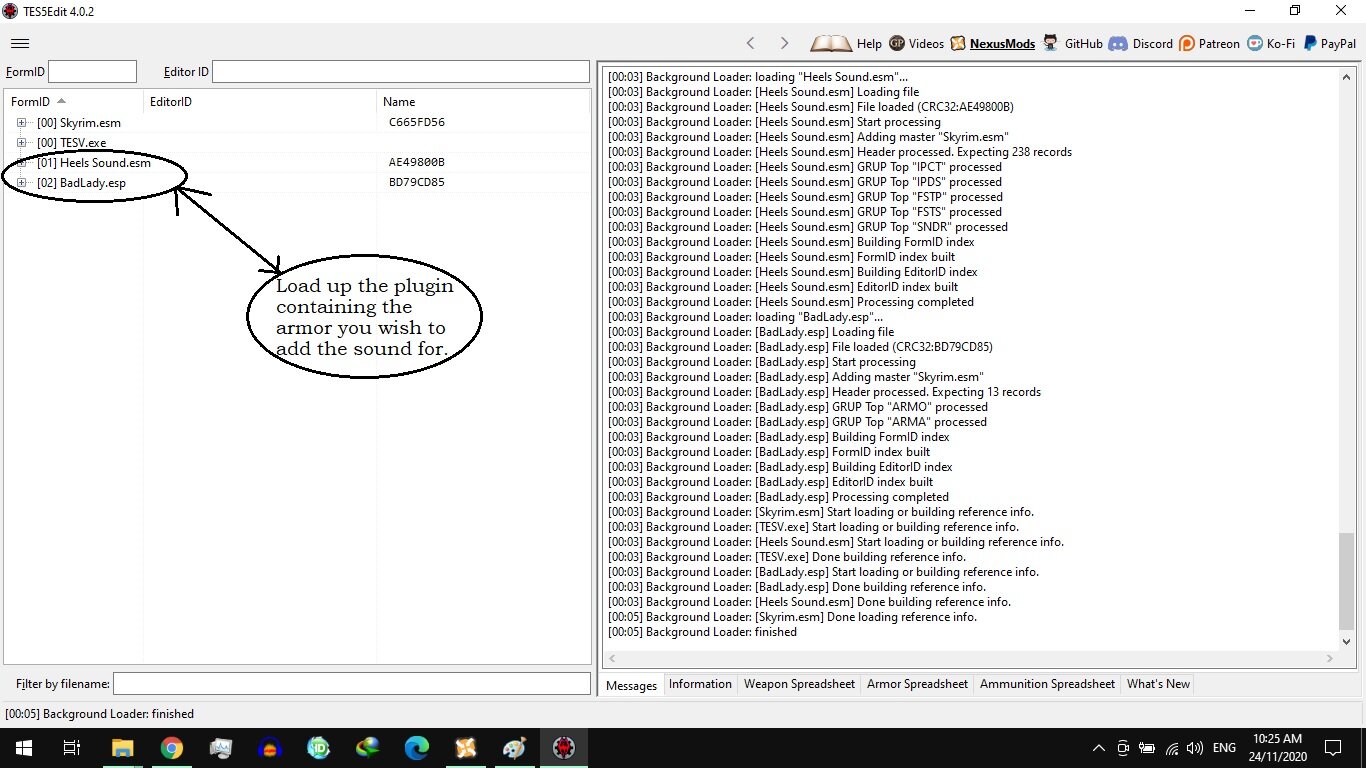1366x768 pixels.
Task: Open the Ammunition Spreadsheet tab
Action: click(1047, 684)
